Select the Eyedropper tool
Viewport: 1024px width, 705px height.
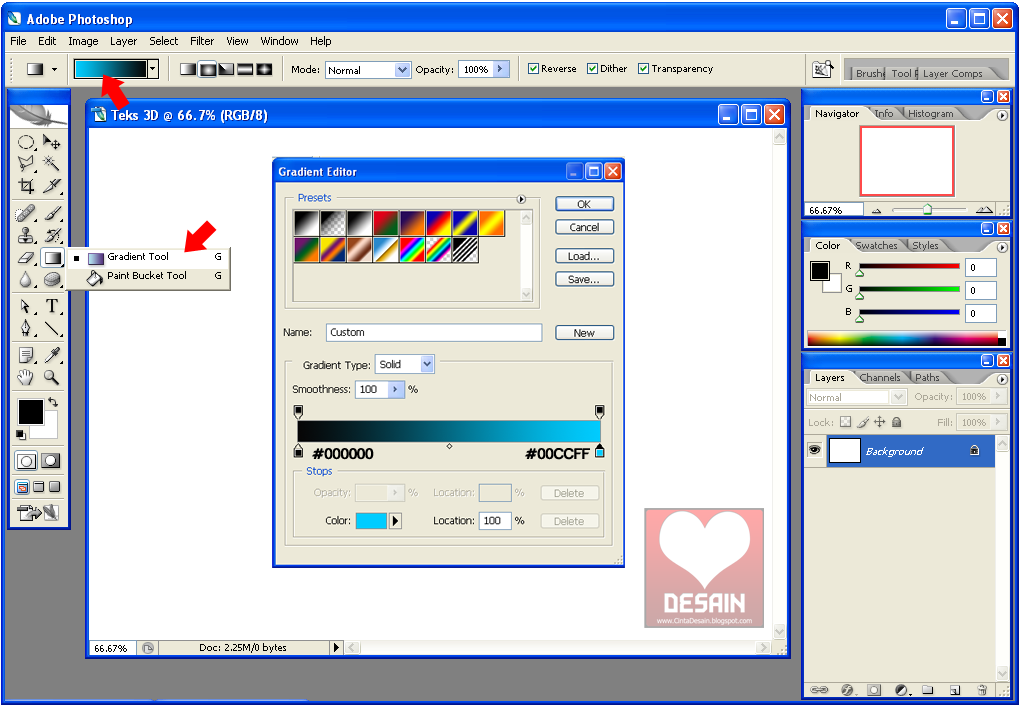tap(52, 355)
